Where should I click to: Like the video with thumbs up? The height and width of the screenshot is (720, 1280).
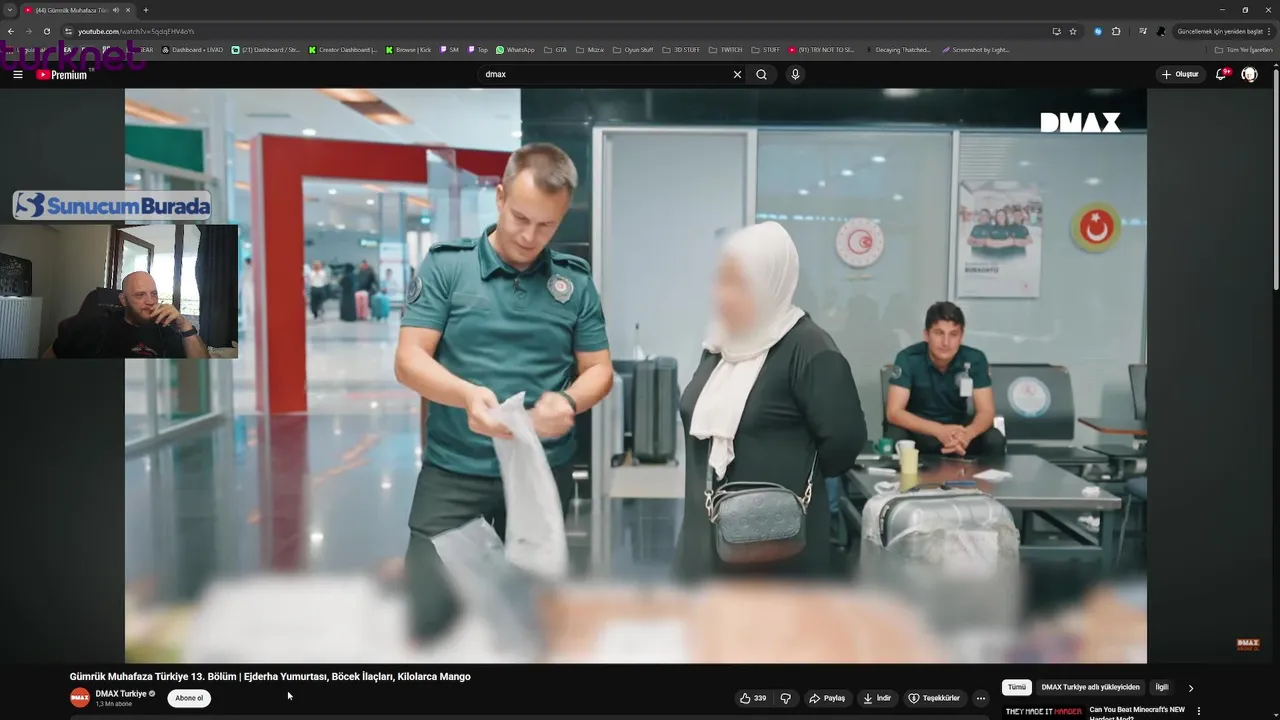[x=753, y=698]
